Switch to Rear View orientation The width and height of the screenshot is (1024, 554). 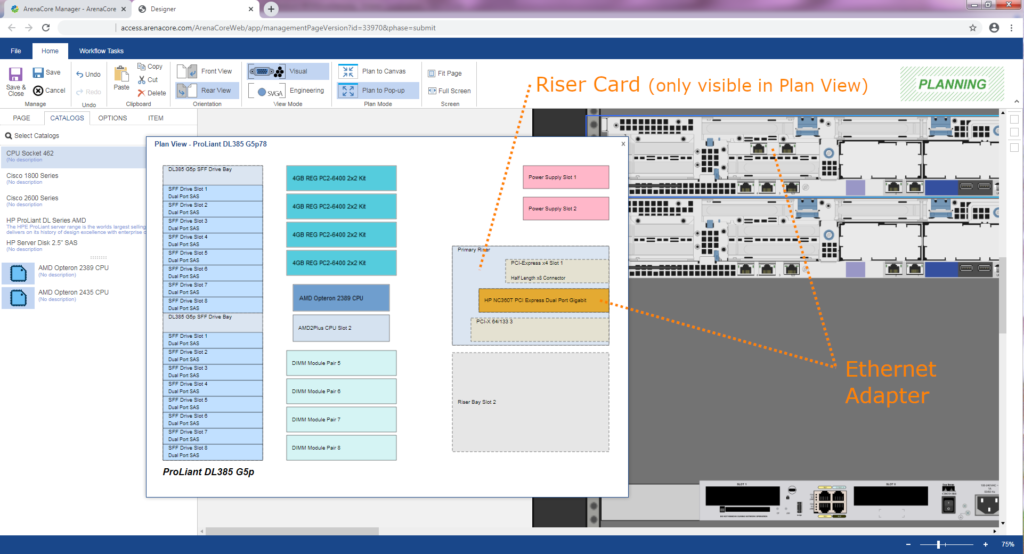[205, 90]
